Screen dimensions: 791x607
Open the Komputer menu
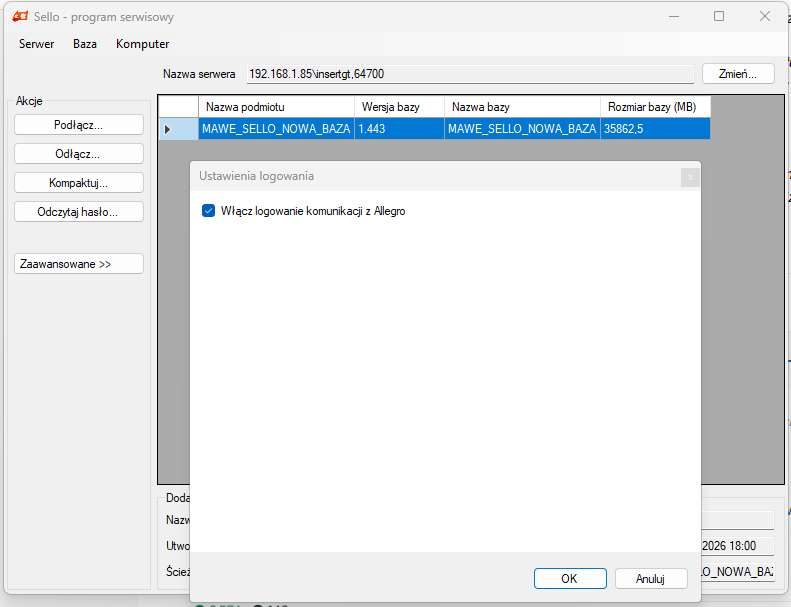click(x=142, y=44)
